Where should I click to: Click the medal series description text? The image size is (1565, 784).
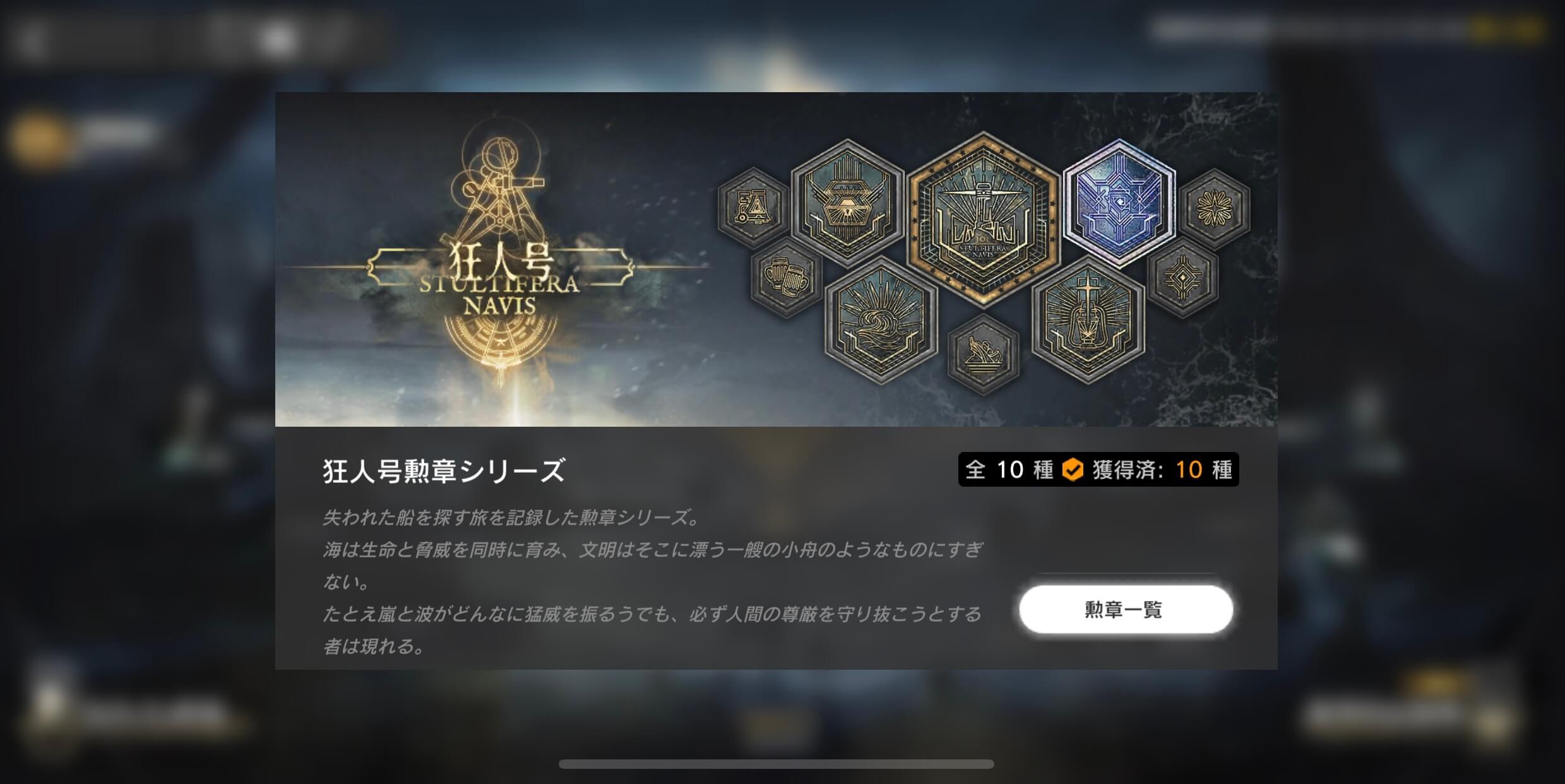[x=652, y=581]
